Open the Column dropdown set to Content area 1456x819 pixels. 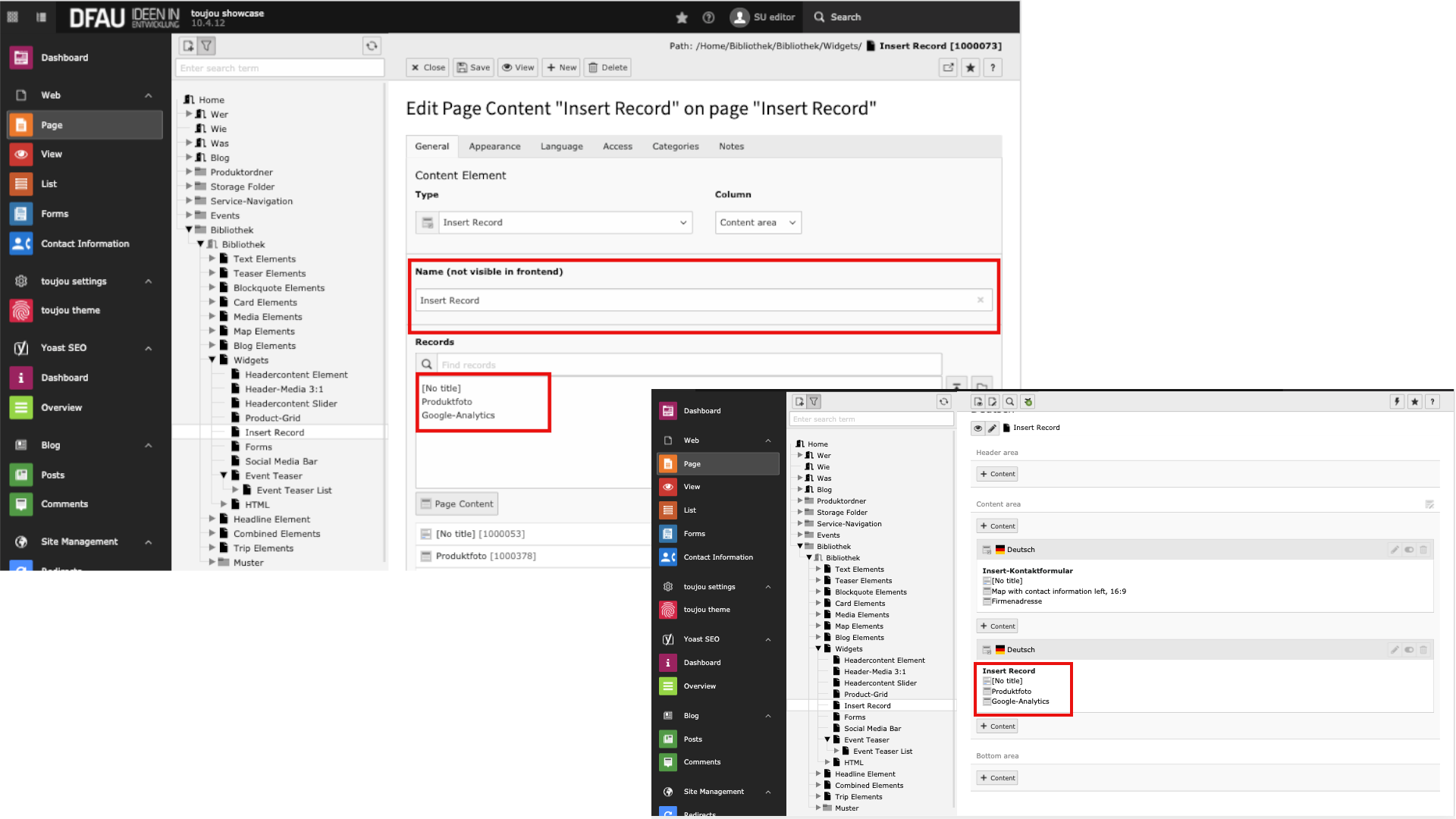point(758,222)
